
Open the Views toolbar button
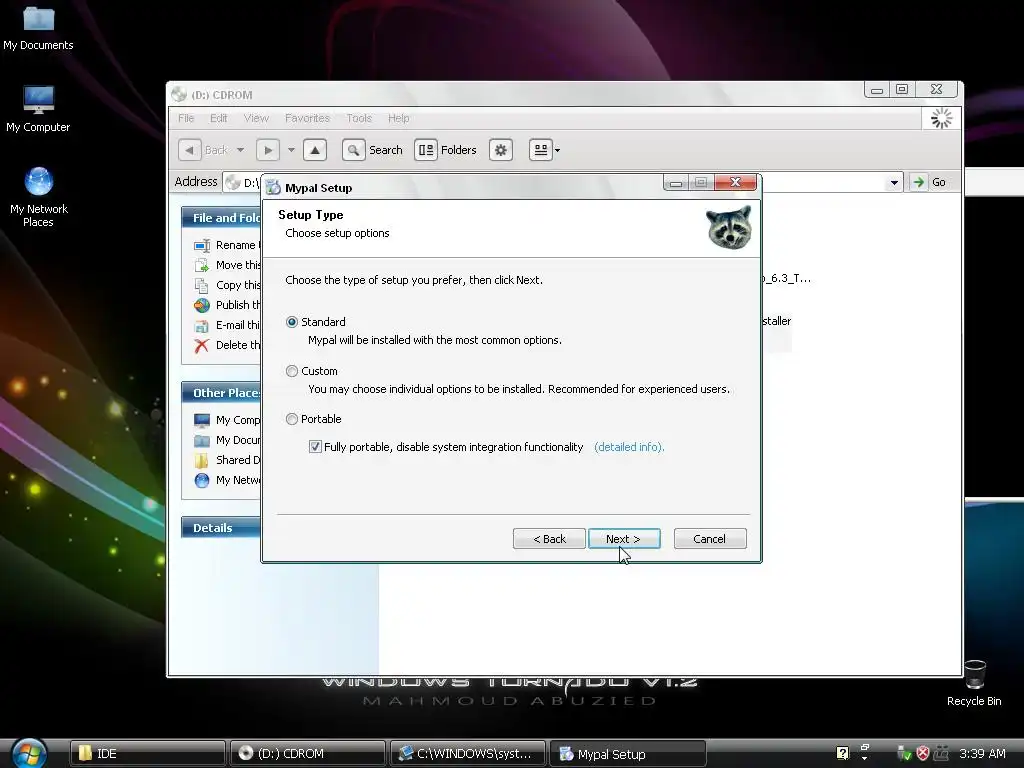click(x=541, y=150)
